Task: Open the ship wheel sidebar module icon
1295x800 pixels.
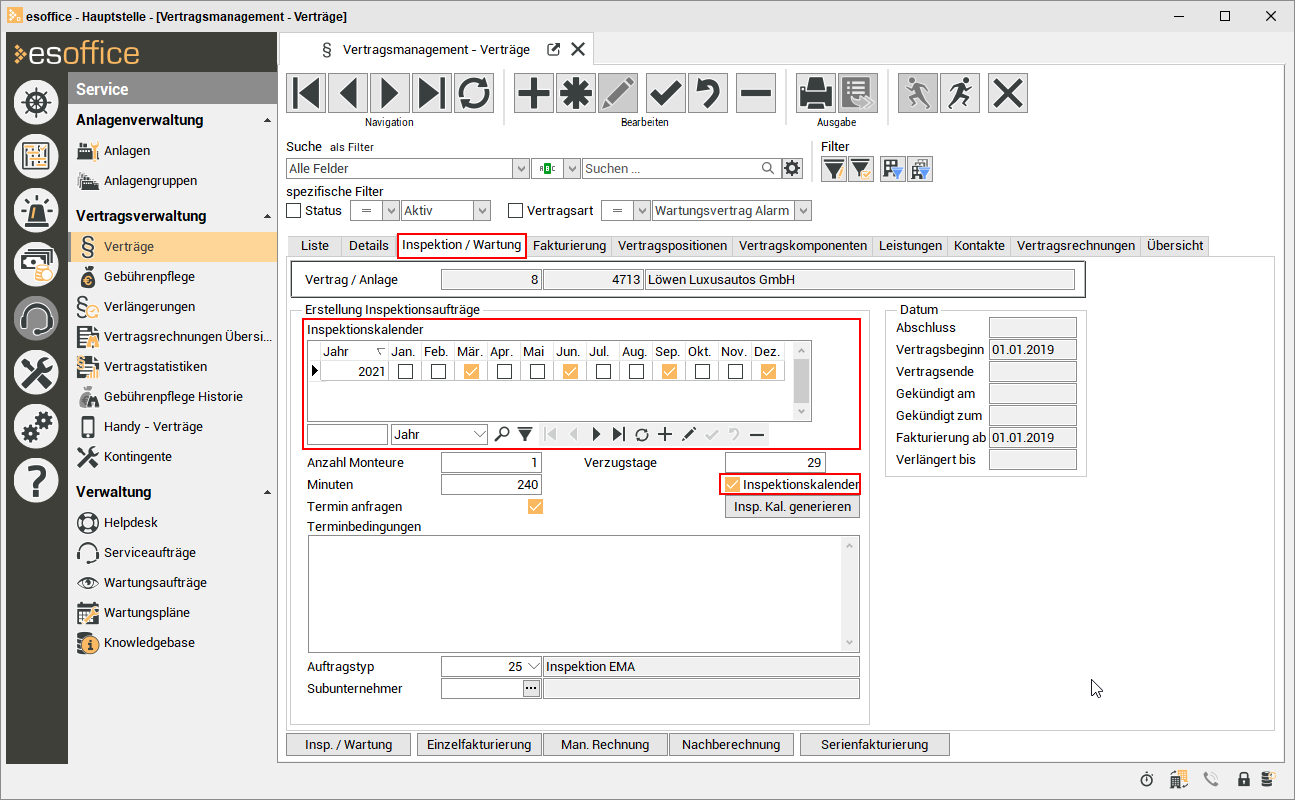Action: [36, 101]
